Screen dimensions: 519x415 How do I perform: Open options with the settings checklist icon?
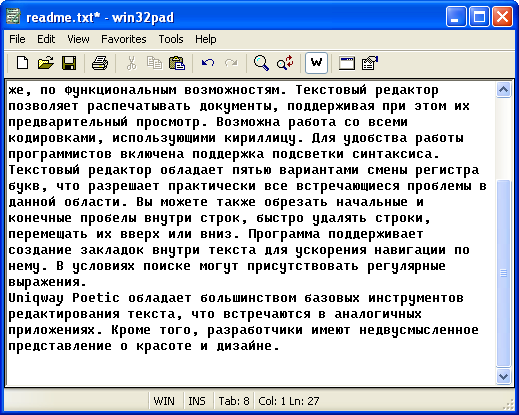click(x=370, y=63)
